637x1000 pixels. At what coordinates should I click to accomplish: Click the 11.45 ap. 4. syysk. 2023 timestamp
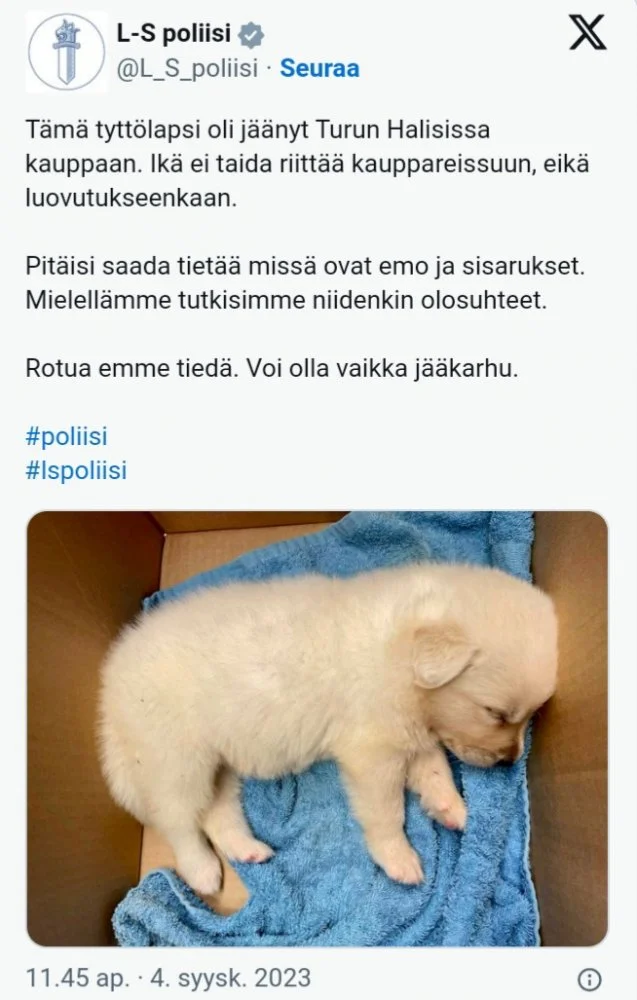(168, 978)
